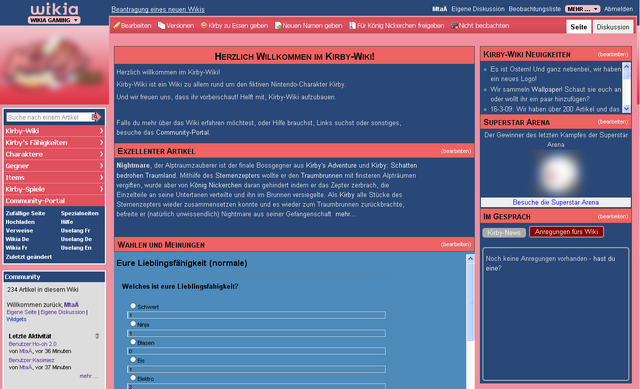The image size is (640, 389).
Task: Click the Suche nach einem Artikel field
Action: tap(49, 117)
